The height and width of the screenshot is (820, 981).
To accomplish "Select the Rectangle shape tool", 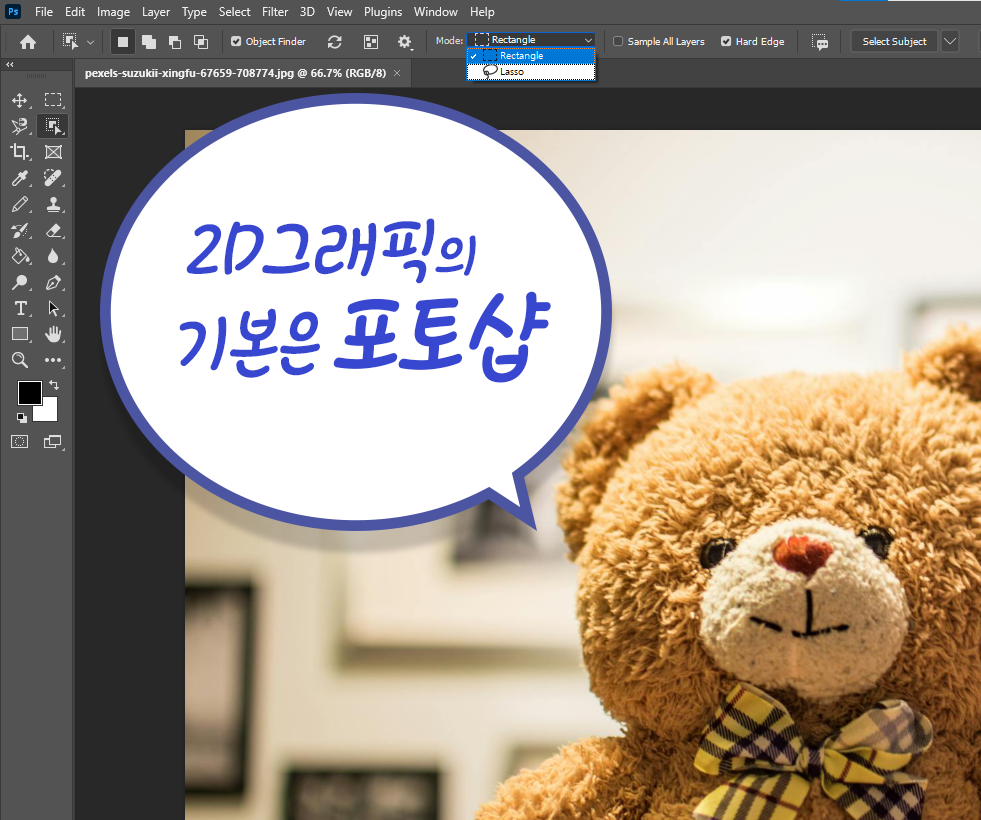I will (x=19, y=334).
